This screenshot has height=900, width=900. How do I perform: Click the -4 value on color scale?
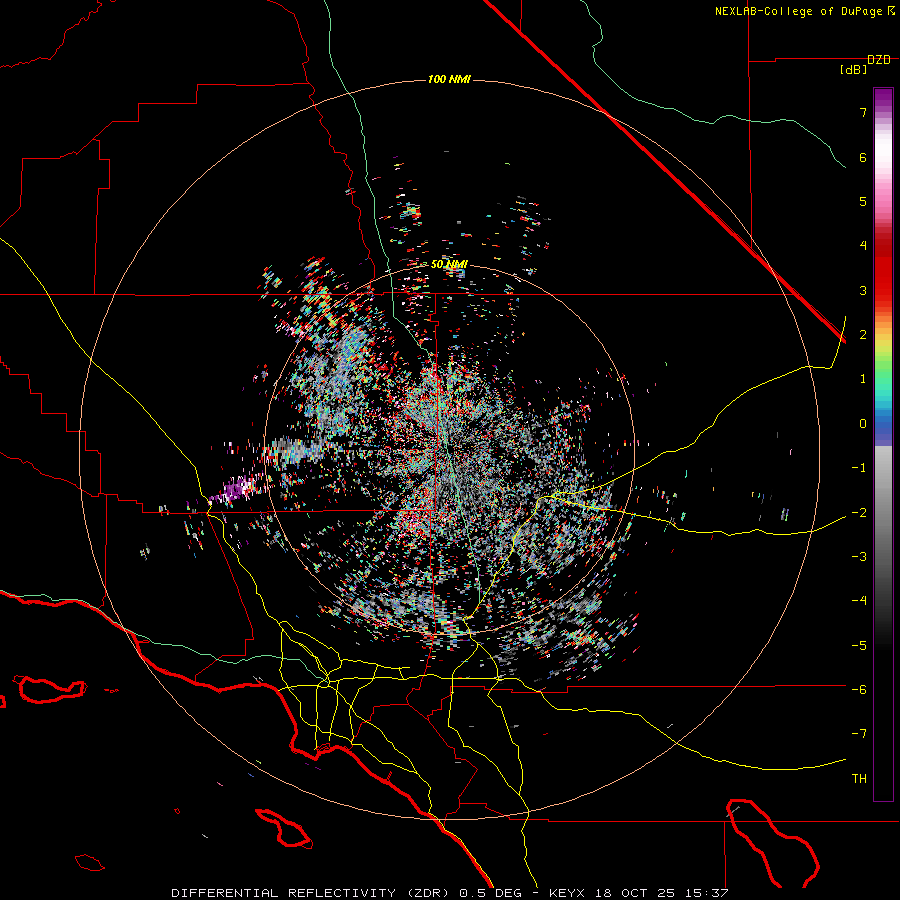859,601
